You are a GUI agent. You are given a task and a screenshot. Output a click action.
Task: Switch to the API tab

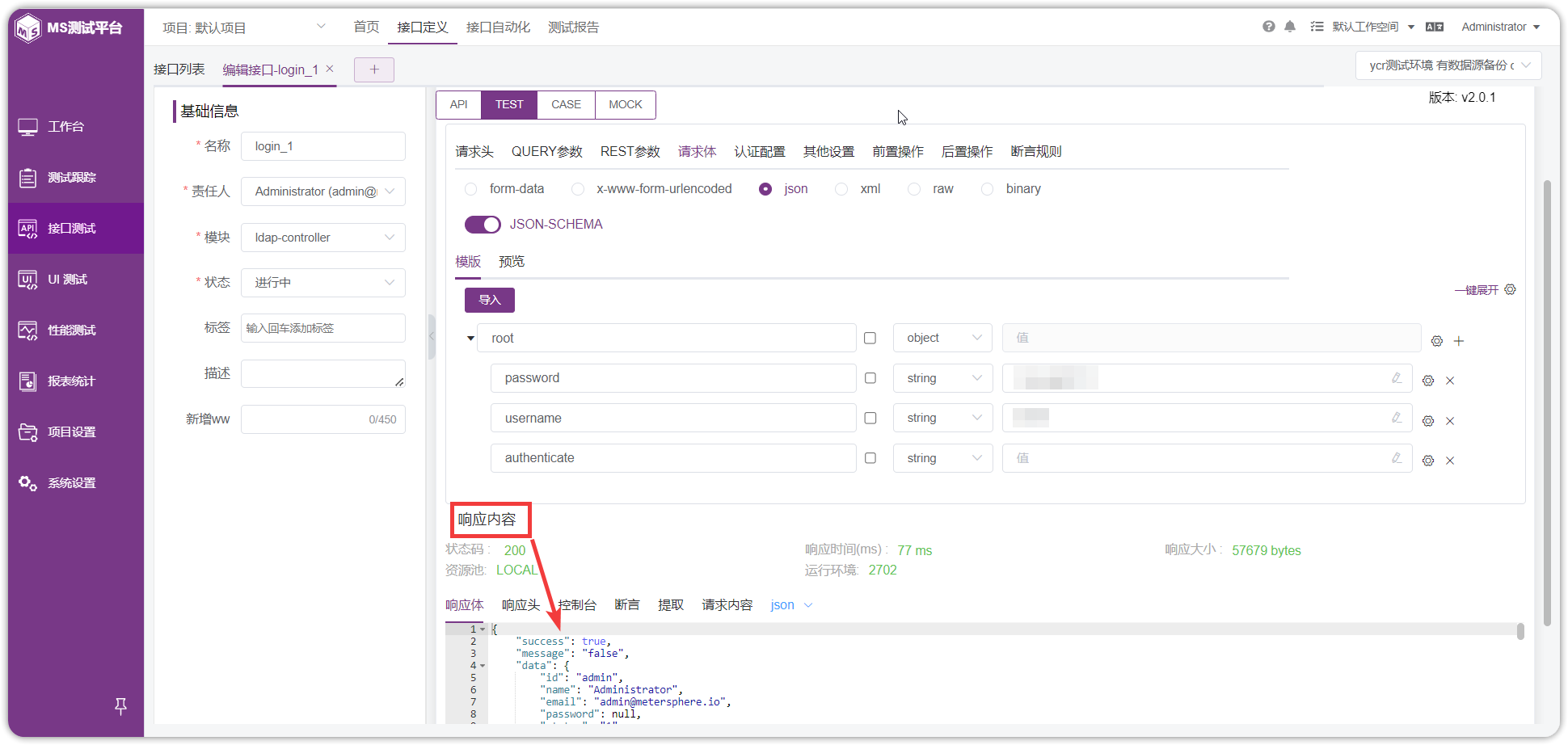tap(459, 105)
